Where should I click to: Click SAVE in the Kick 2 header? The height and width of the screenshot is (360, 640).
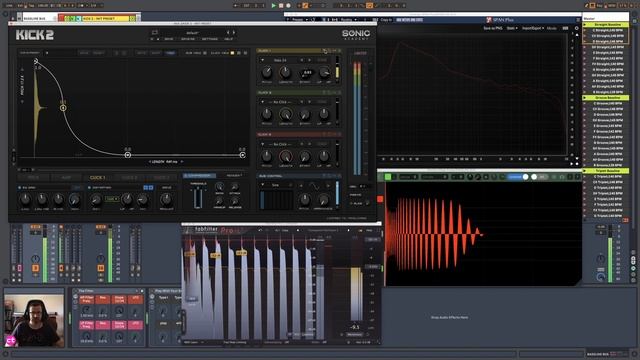pyautogui.click(x=169, y=39)
